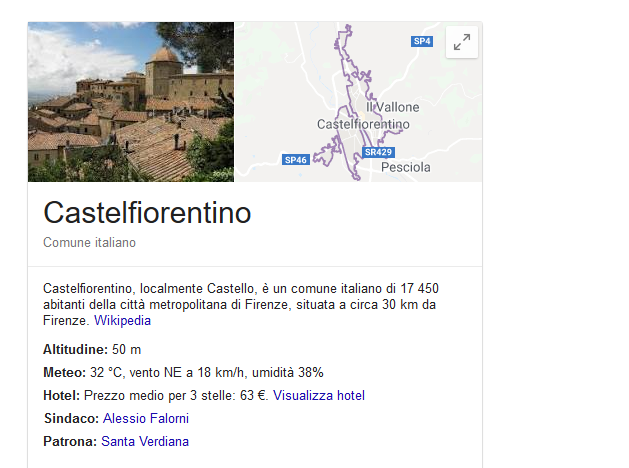Click the Il Vallone map label
Viewport: 629px width, 468px height.
tap(393, 107)
